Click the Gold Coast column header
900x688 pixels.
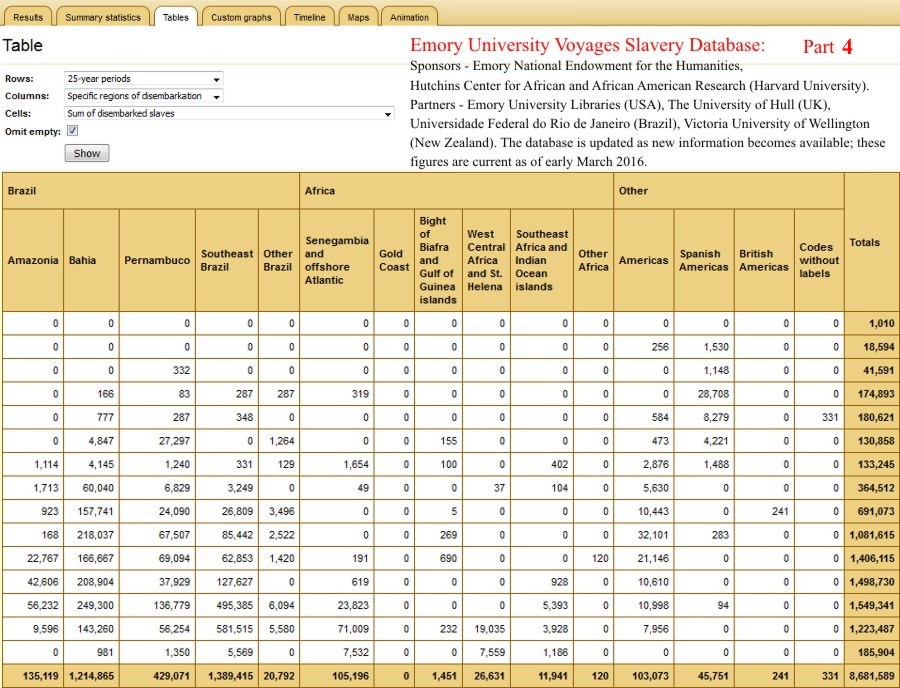[394, 260]
